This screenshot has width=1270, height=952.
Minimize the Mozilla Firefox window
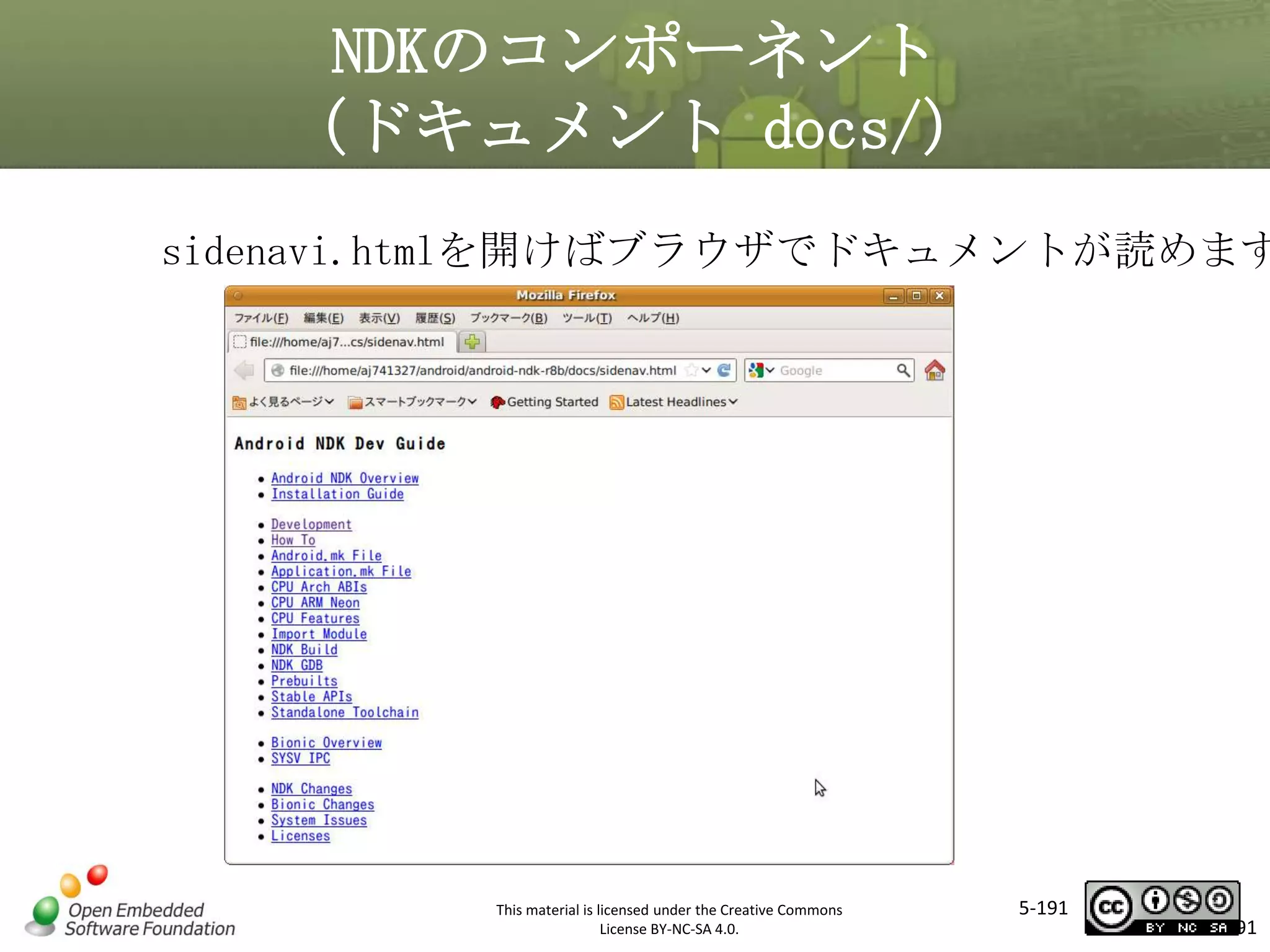point(894,296)
